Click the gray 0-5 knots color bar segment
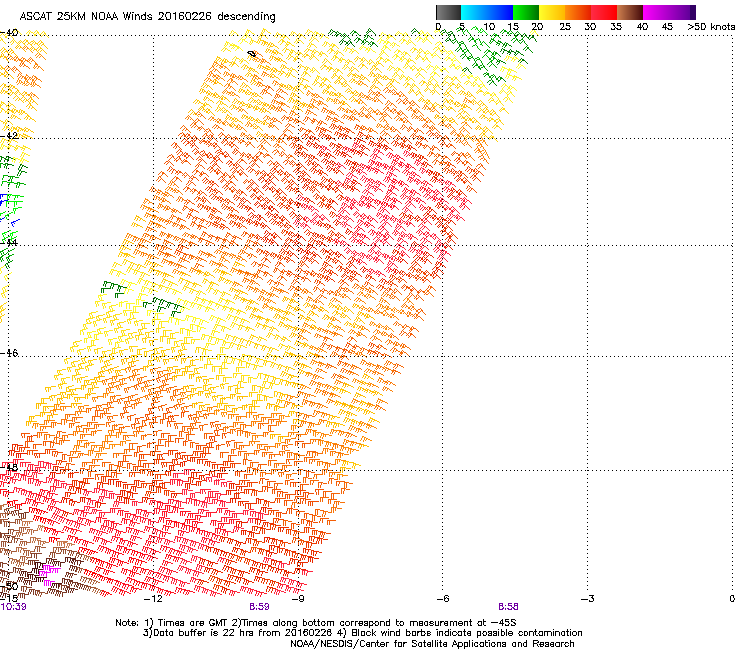Viewport: 740px width, 650px height. point(448,12)
